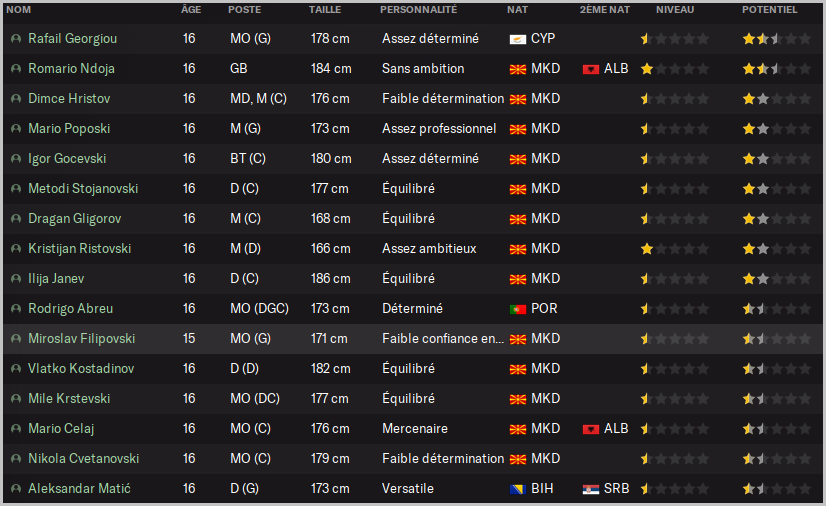Click the Portugal flag in Rodrigo Abreu's row
Viewport: 826px width, 506px height.
[x=518, y=309]
